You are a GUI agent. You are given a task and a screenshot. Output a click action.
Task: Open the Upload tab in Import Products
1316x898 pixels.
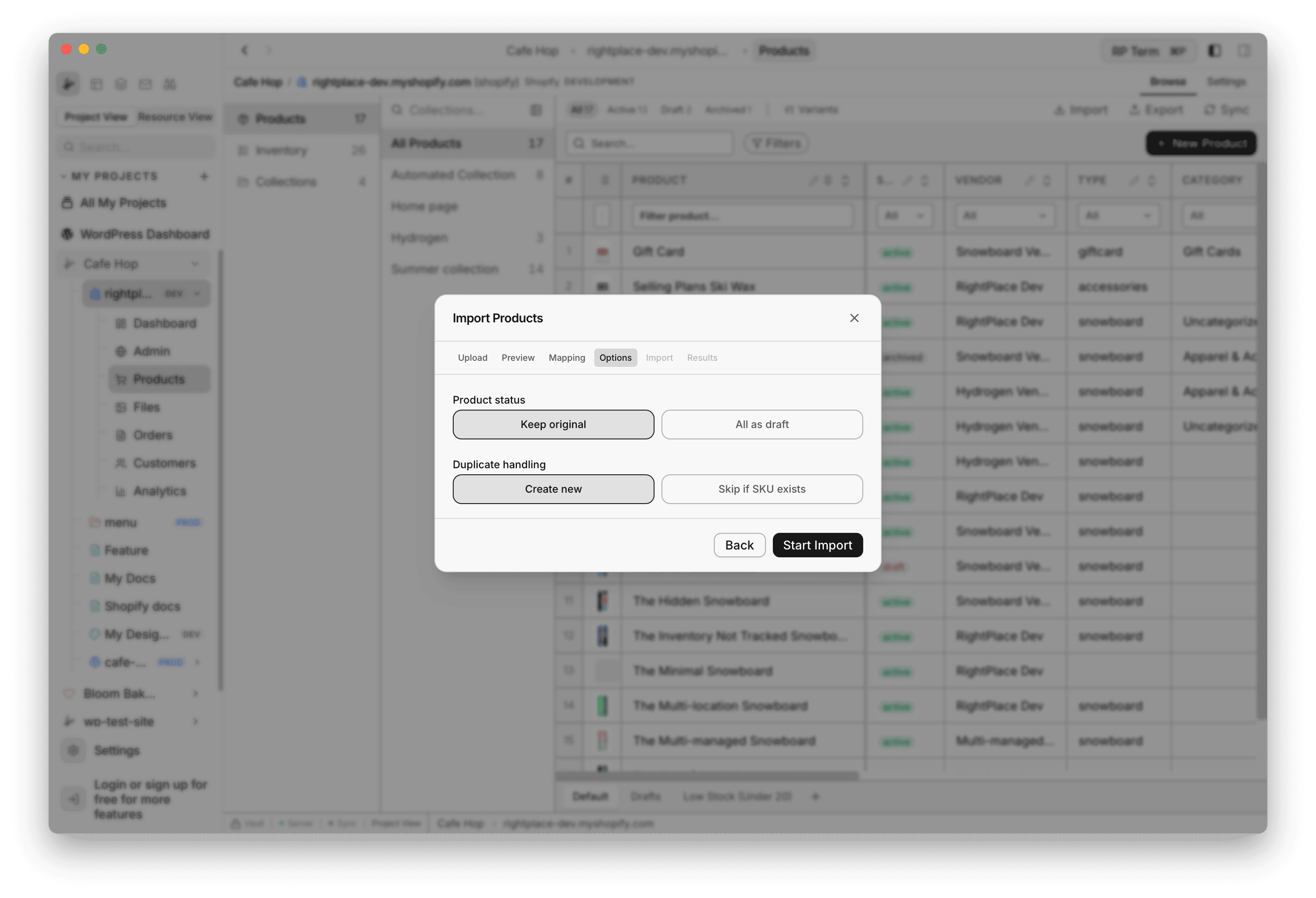(472, 358)
